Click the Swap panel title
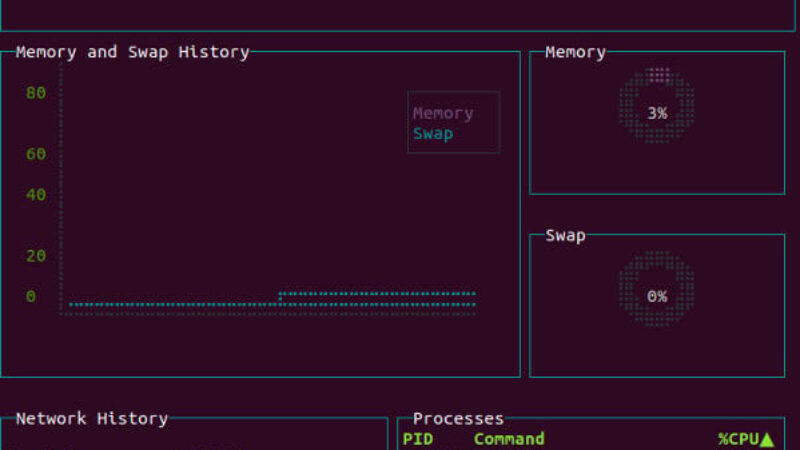The width and height of the screenshot is (800, 450). (565, 236)
